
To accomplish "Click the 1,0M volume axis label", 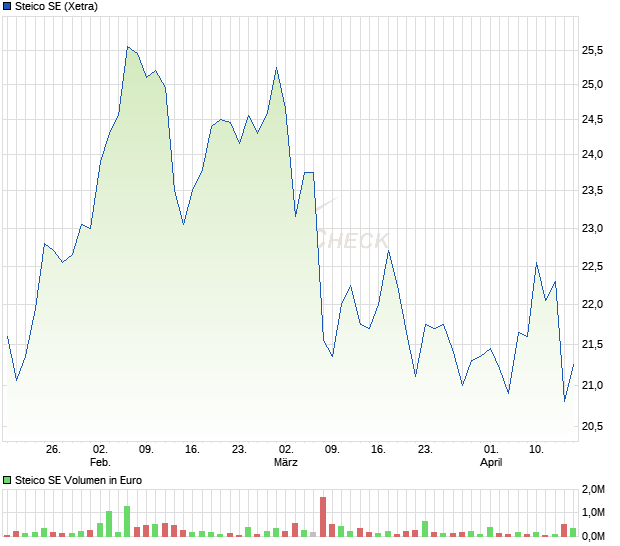I will [593, 512].
